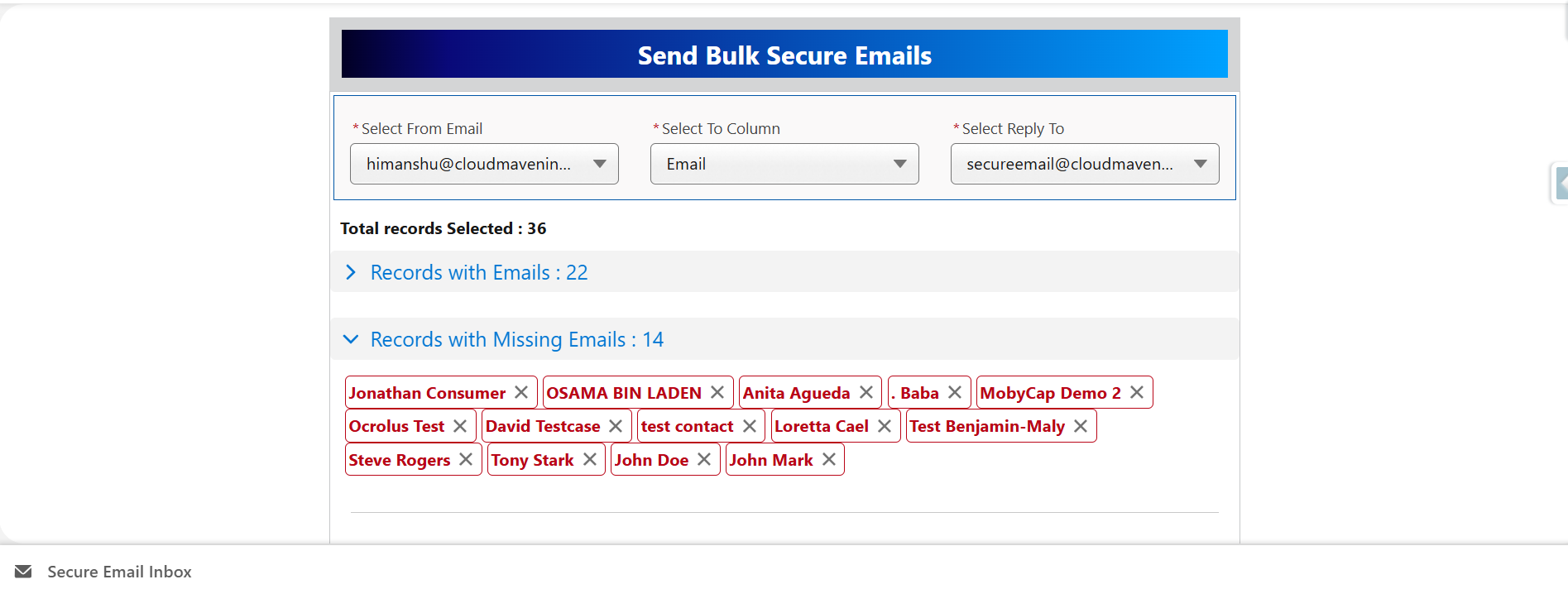Click Ocrolus Test name text
The image size is (1568, 589).
[396, 426]
